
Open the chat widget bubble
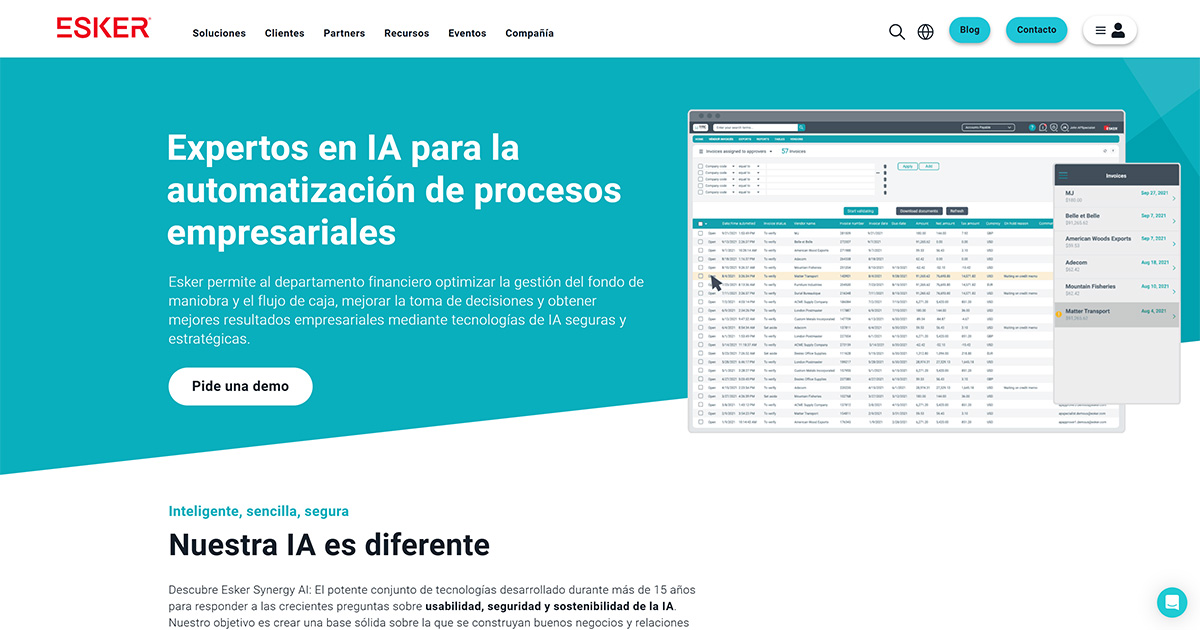point(1172,602)
